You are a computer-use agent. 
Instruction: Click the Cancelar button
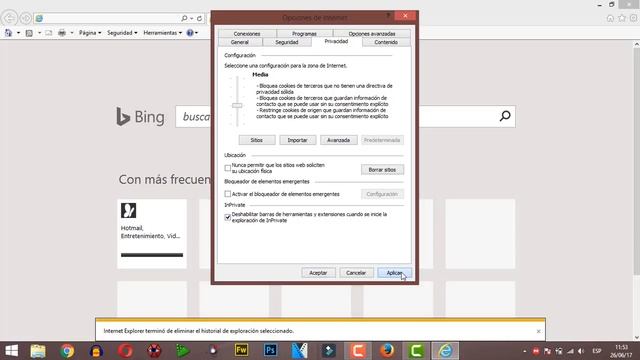356,273
